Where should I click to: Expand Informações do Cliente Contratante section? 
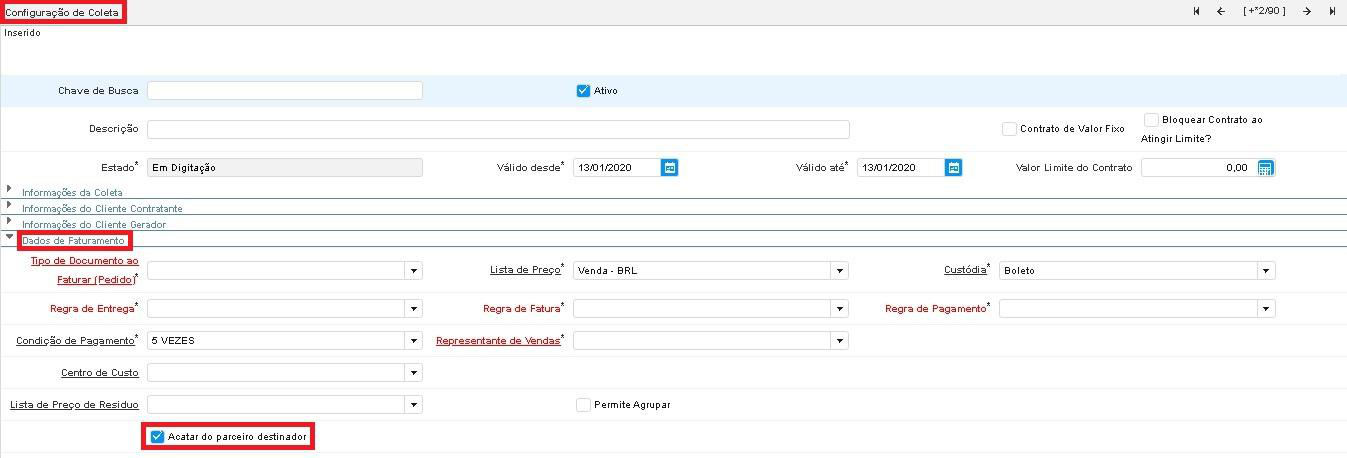(x=101, y=208)
